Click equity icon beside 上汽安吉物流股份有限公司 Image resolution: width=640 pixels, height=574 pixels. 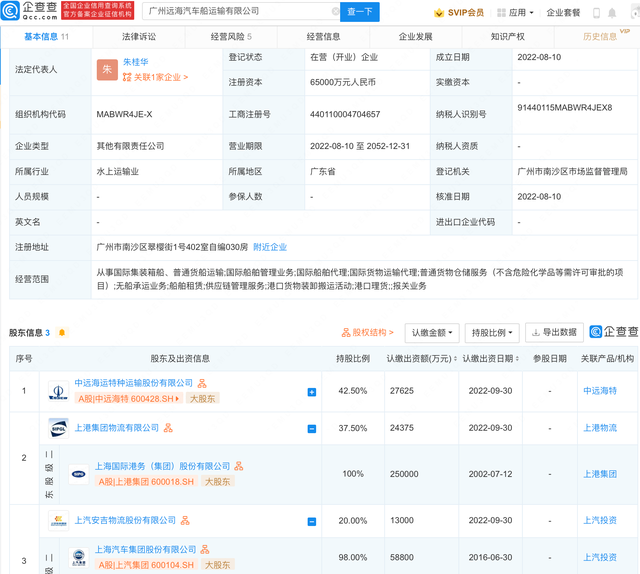pos(185,521)
